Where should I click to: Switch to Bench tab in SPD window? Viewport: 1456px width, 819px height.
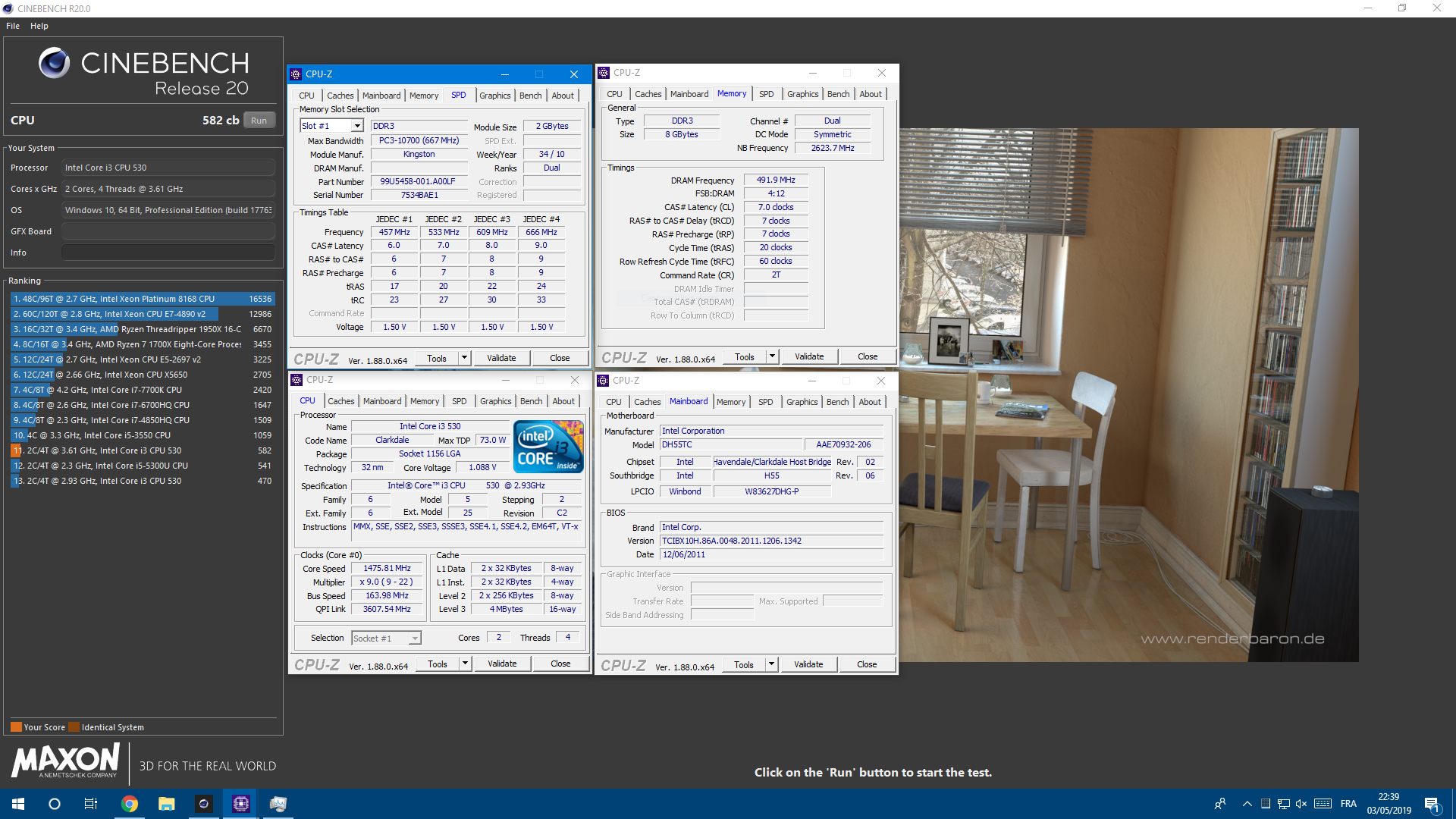(x=530, y=96)
